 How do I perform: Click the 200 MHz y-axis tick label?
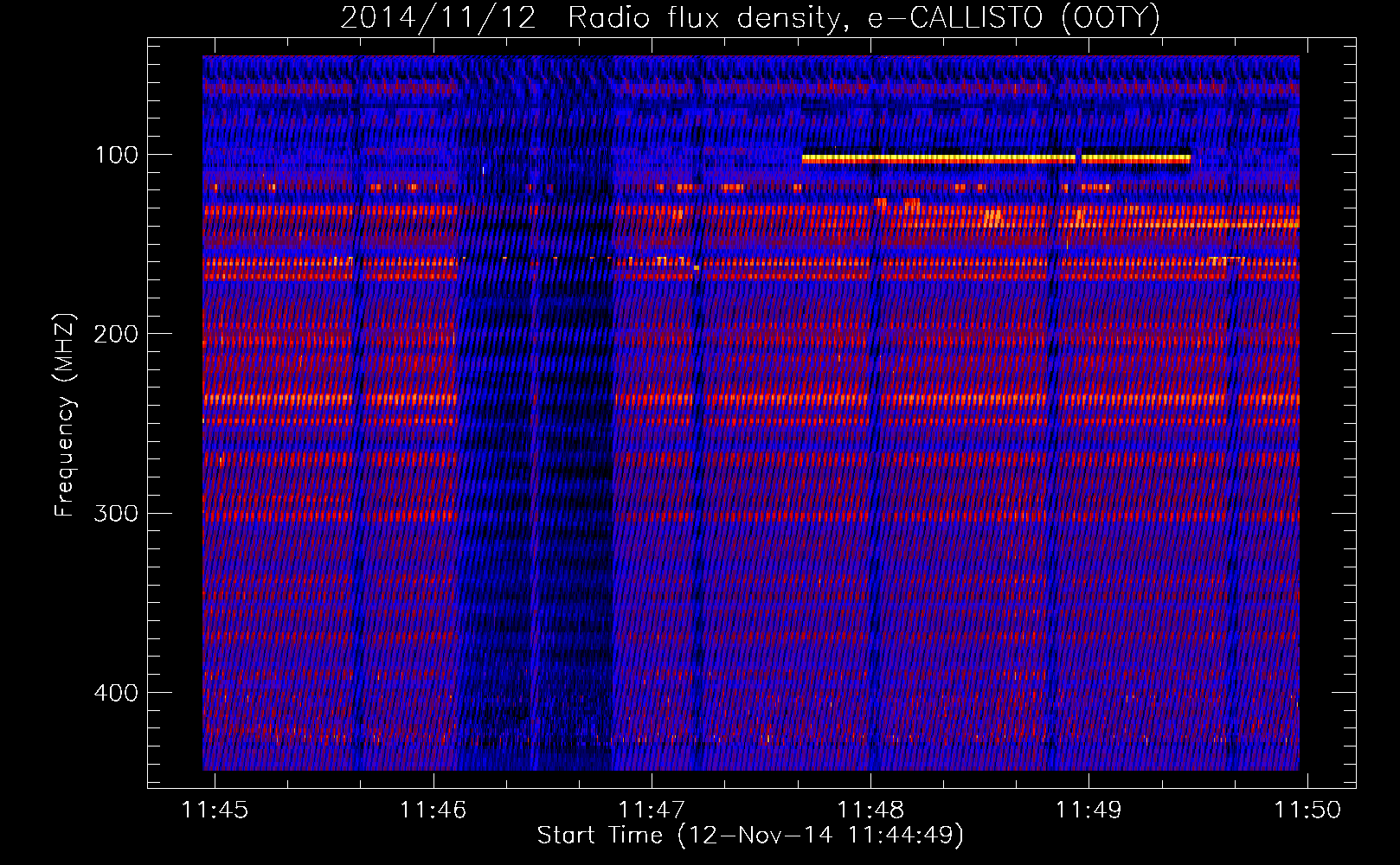[x=116, y=334]
